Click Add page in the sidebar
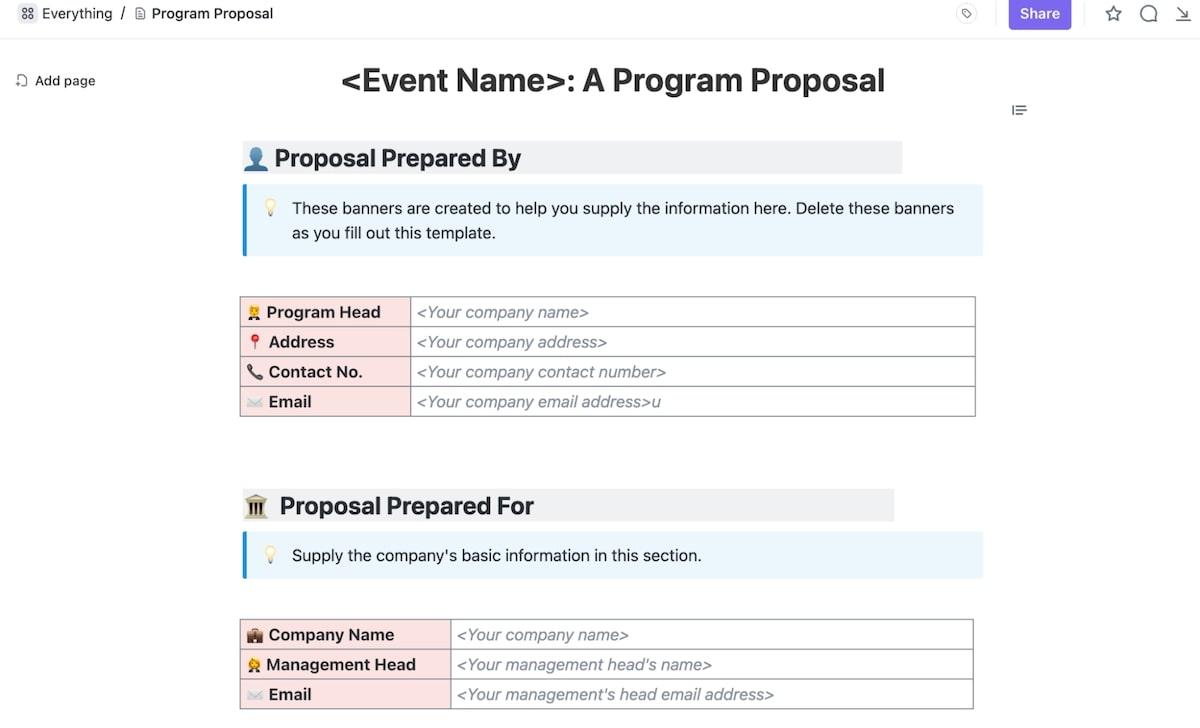This screenshot has width=1200, height=728. tap(65, 81)
